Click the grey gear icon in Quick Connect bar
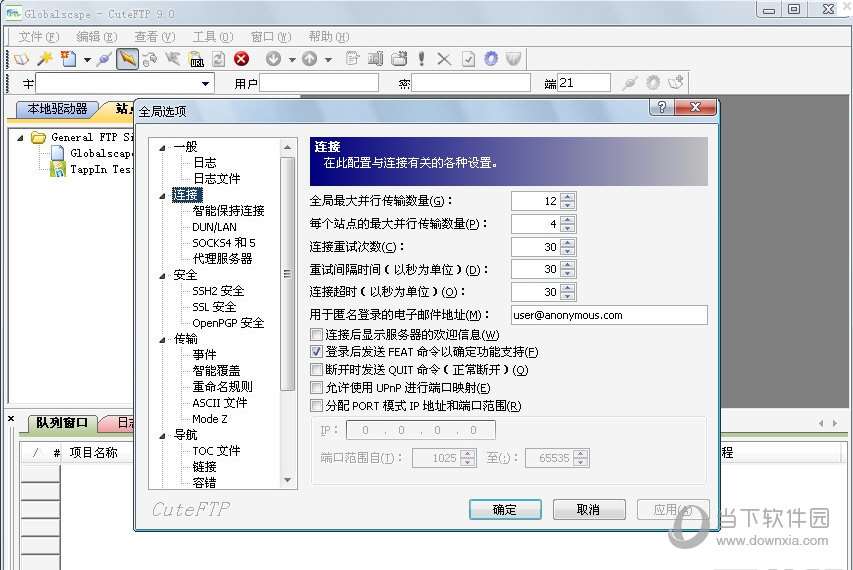853x570 pixels. point(653,83)
